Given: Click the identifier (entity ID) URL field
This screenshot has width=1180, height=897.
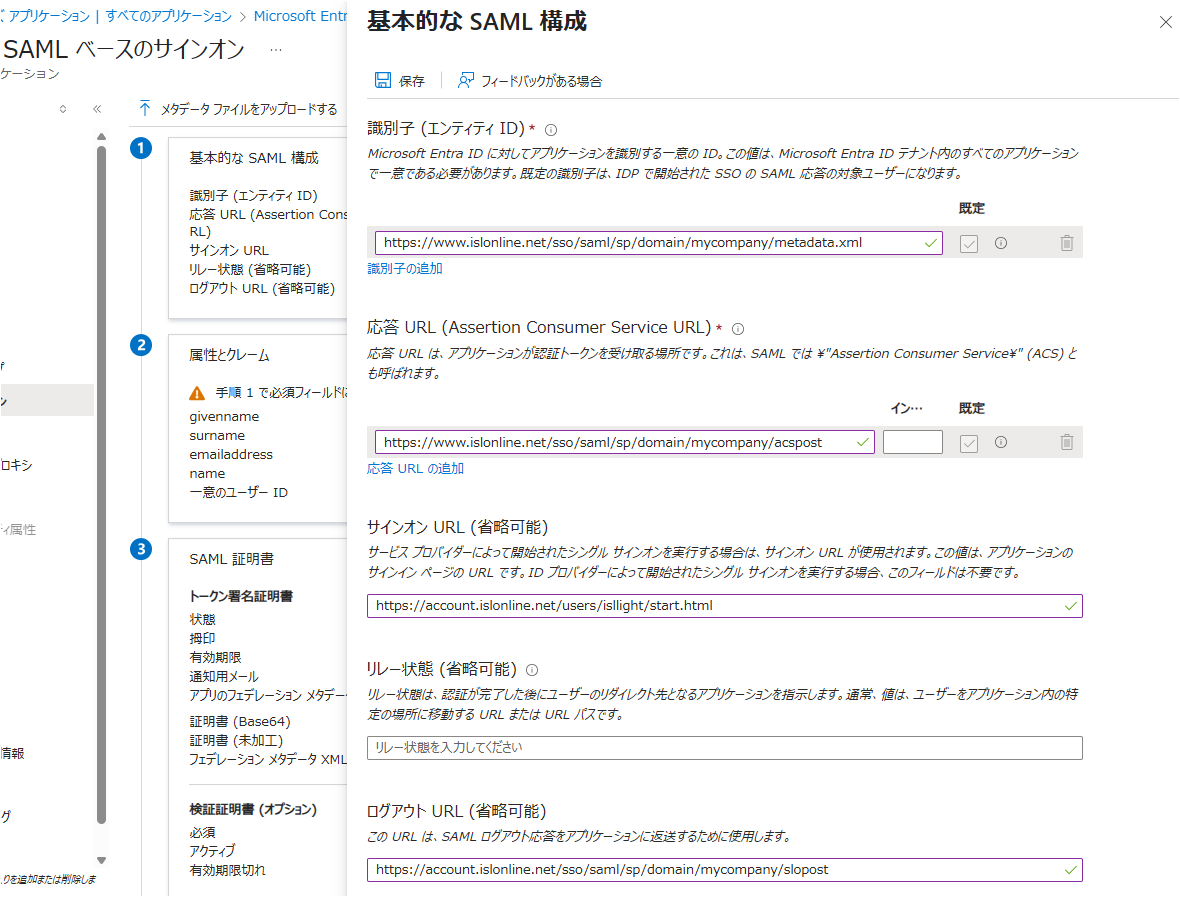Looking at the screenshot, I should point(658,243).
